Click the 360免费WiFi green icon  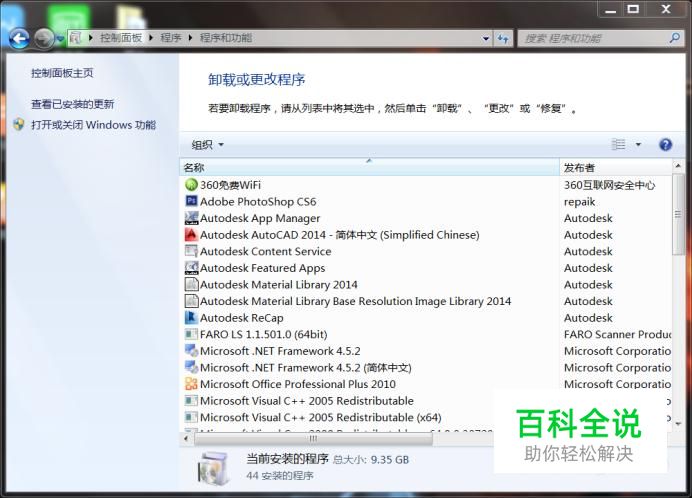tap(191, 185)
